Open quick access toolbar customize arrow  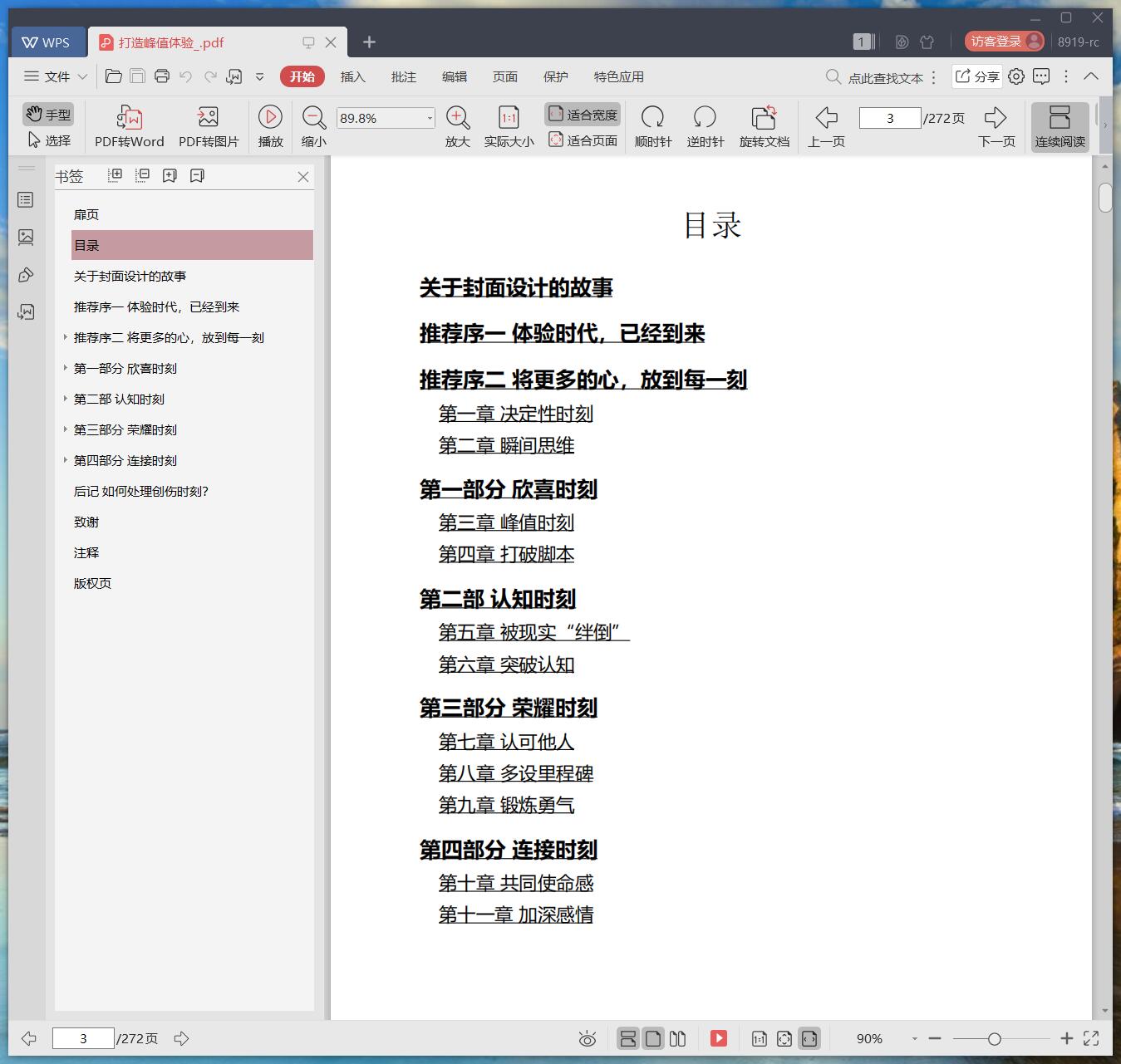pos(259,76)
